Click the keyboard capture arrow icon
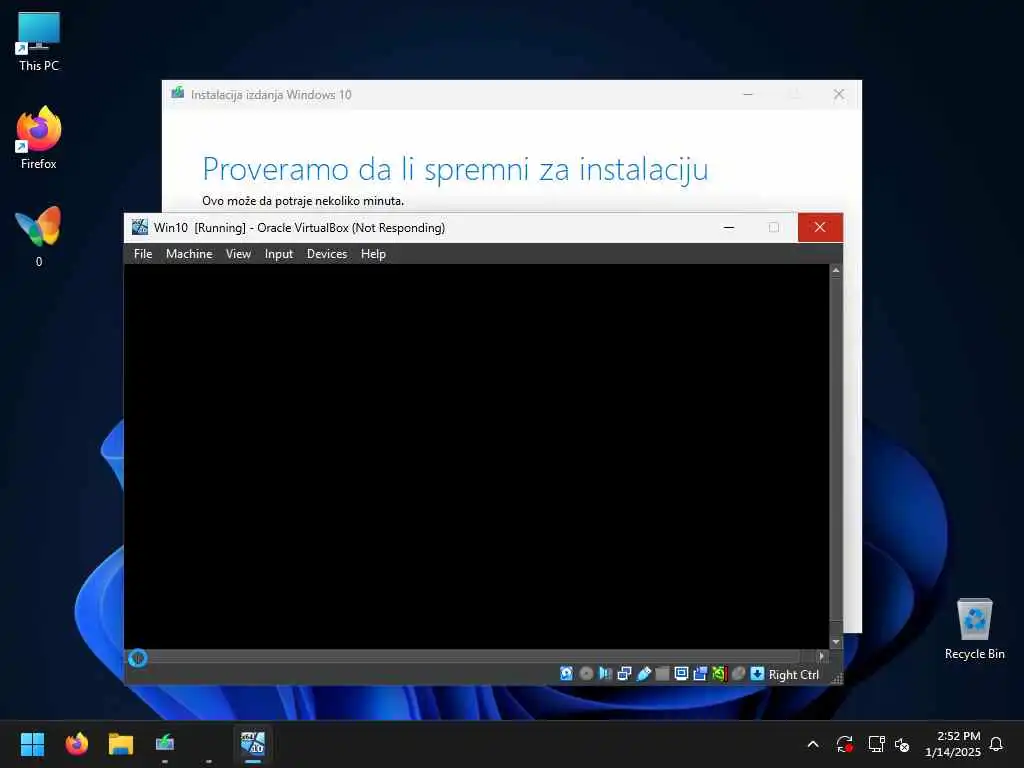 pyautogui.click(x=757, y=673)
